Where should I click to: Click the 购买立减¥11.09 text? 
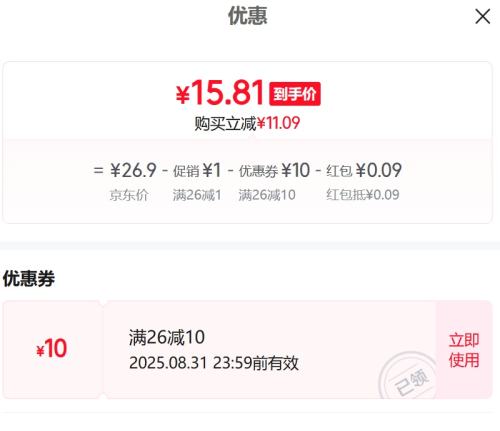247,123
